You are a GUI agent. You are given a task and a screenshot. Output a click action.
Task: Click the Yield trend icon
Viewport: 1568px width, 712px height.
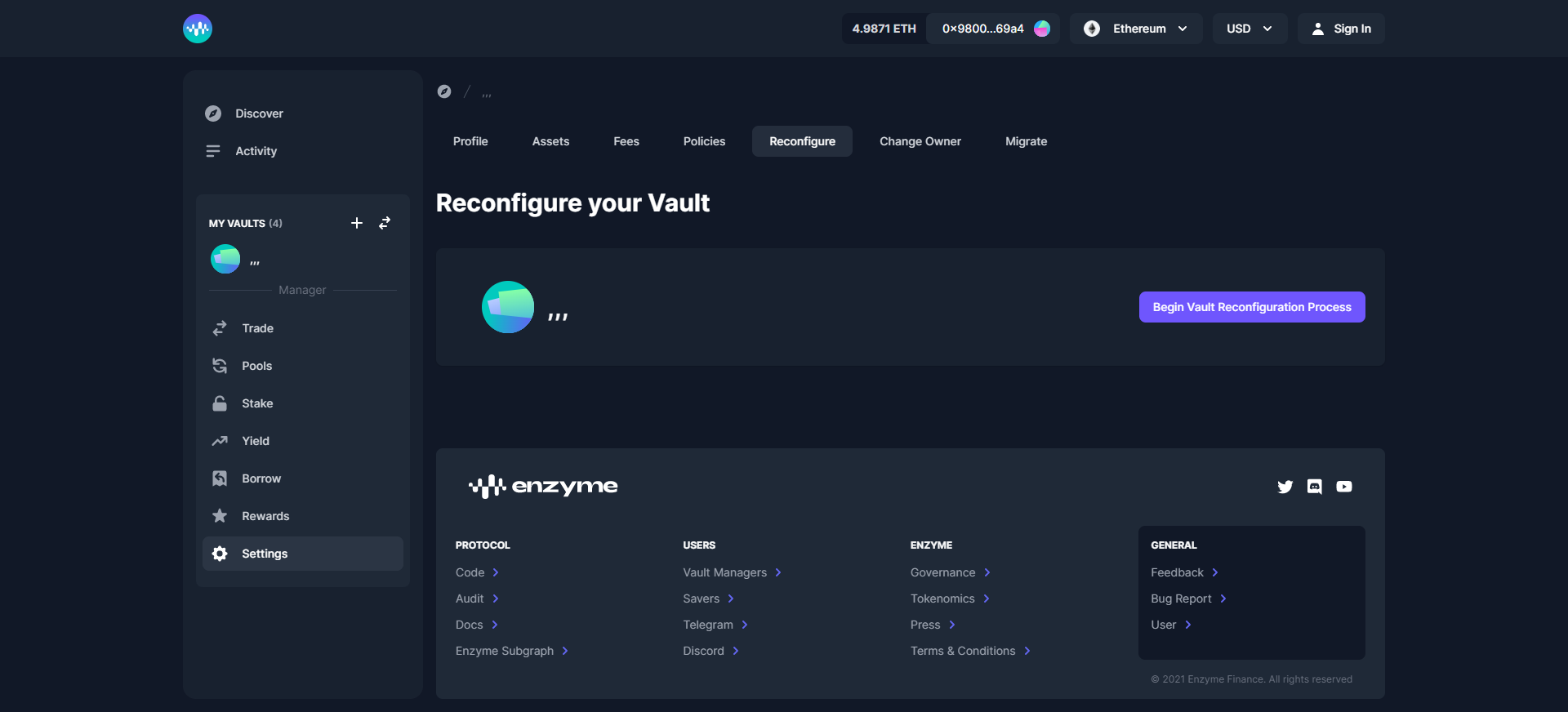pyautogui.click(x=220, y=441)
